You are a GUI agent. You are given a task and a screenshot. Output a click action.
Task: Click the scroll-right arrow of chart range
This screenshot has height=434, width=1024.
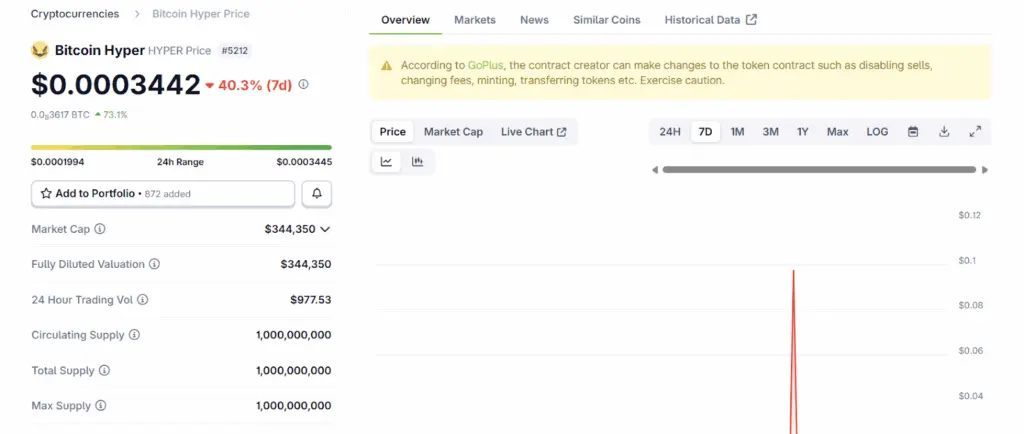click(x=985, y=170)
